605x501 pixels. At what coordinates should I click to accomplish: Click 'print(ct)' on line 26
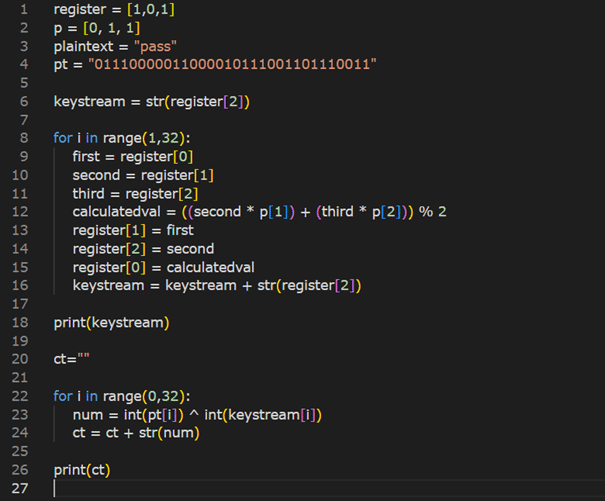click(x=82, y=470)
